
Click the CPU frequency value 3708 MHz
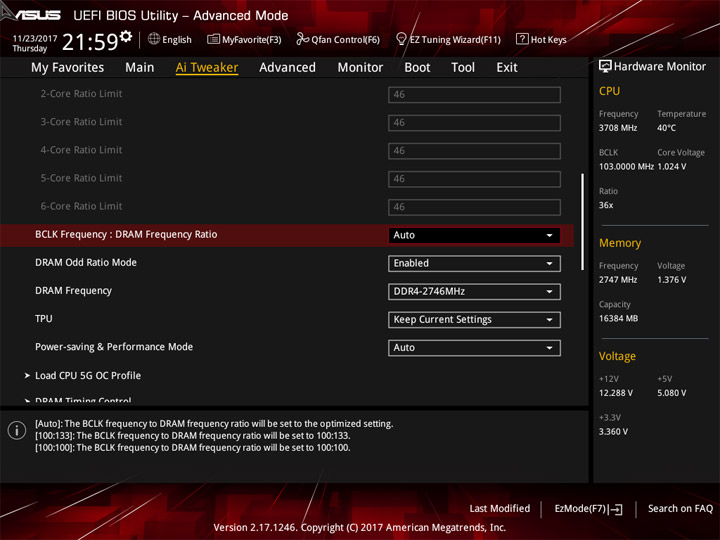(618, 128)
